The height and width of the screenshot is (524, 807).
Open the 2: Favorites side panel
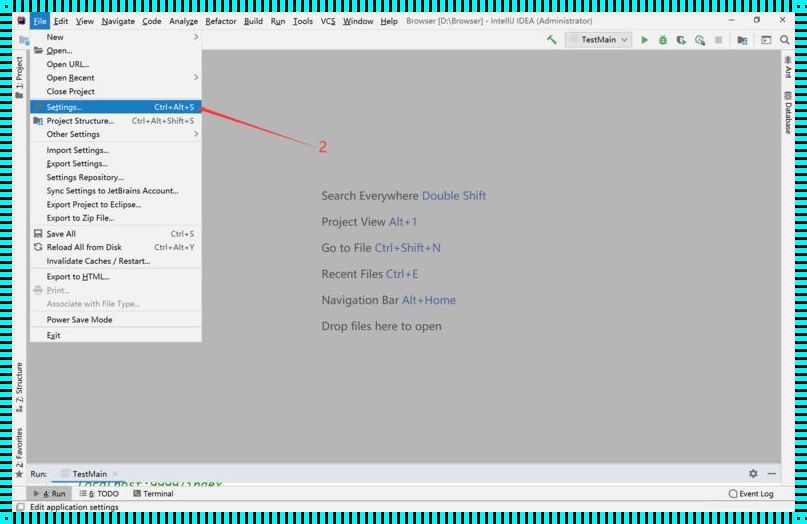click(x=19, y=453)
